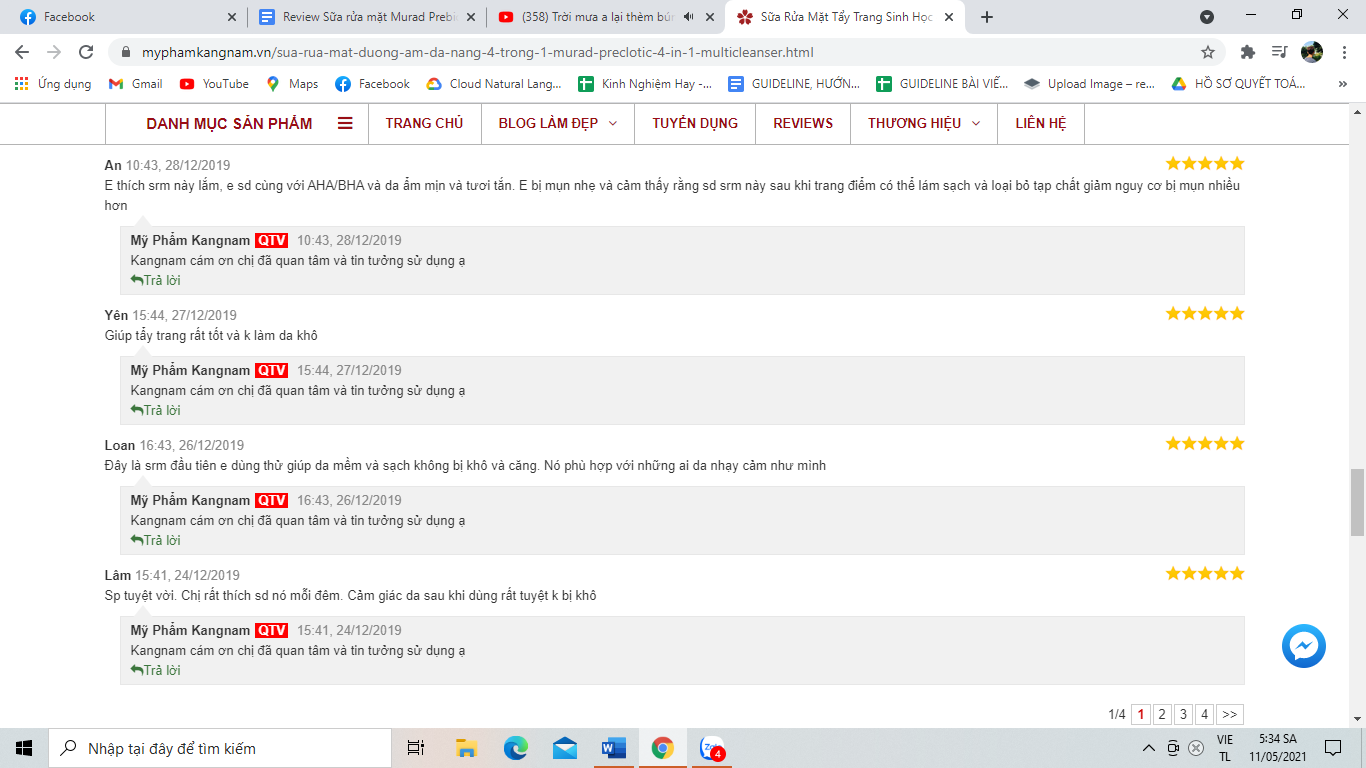The height and width of the screenshot is (768, 1366).
Task: Open the GUIDELINE, HƯỚN... bookmark
Action: coord(794,84)
